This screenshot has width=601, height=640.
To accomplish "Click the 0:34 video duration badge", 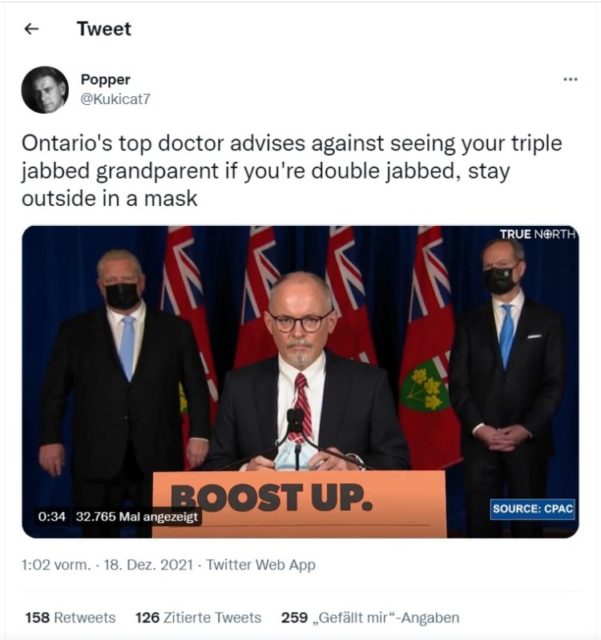I will click(51, 517).
